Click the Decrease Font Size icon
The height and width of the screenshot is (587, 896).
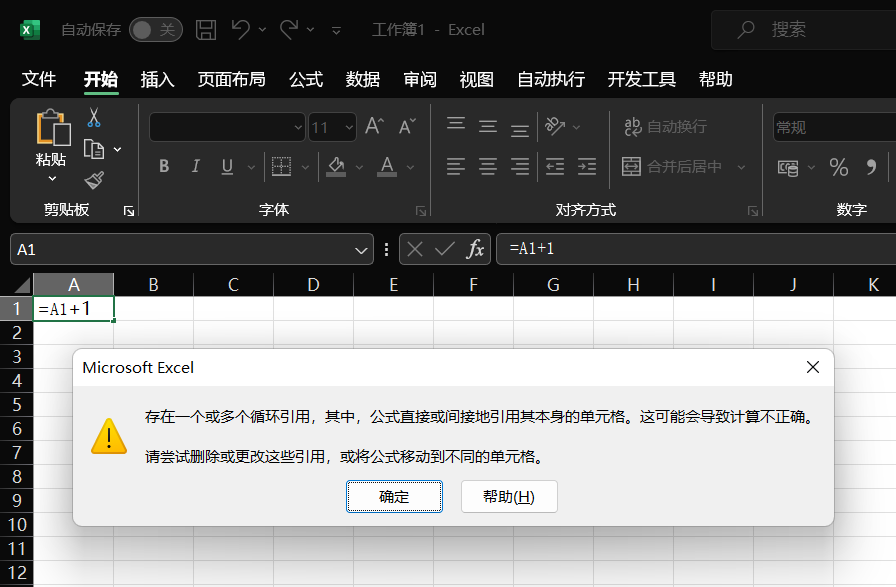tap(407, 126)
